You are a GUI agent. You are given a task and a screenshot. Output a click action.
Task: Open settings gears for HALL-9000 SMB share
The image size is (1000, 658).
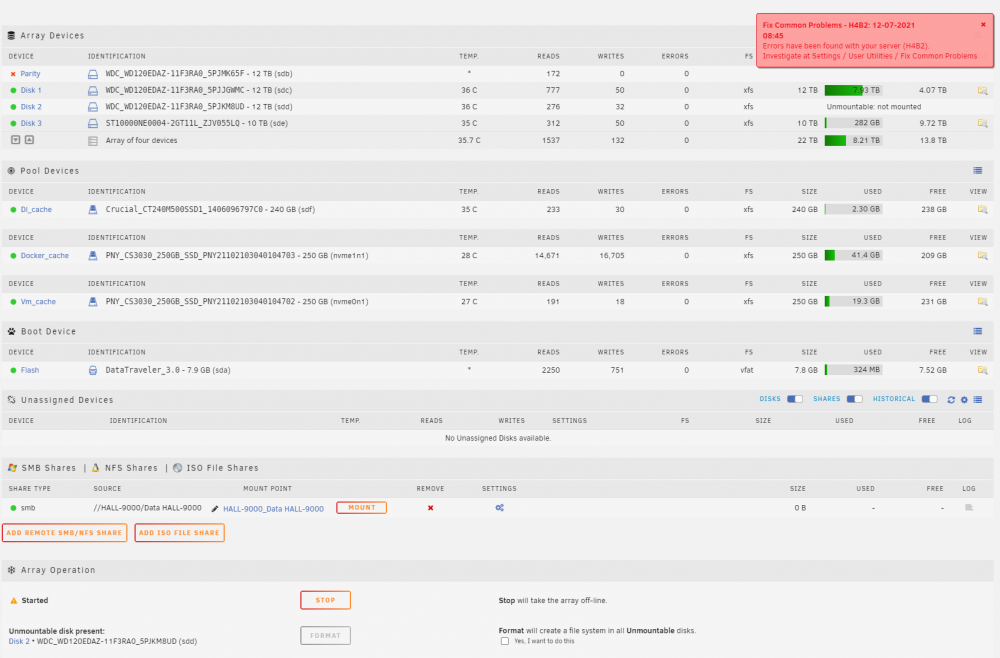499,508
